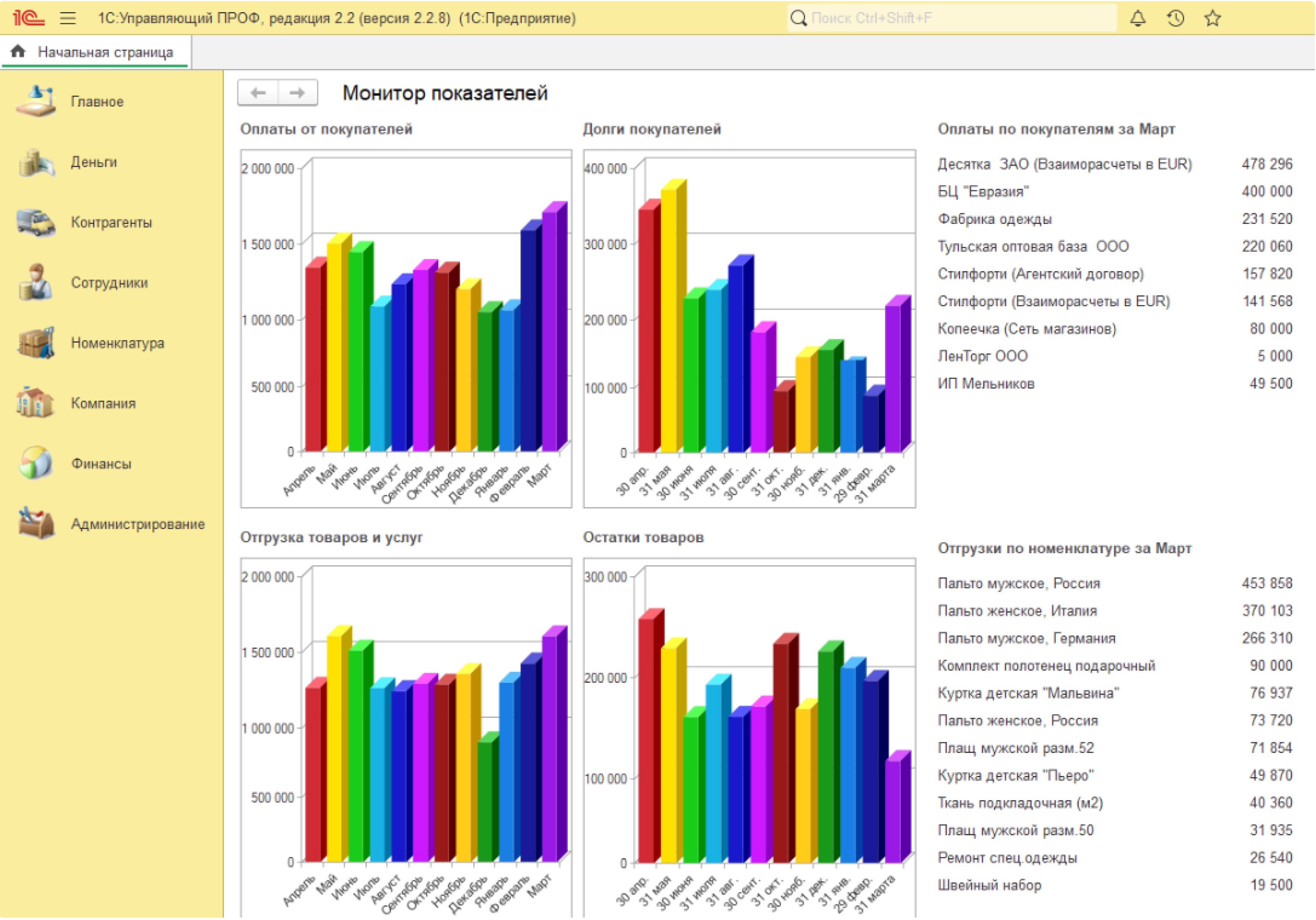
Task: Click the Номенклатура boxes icon
Action: click(36, 343)
